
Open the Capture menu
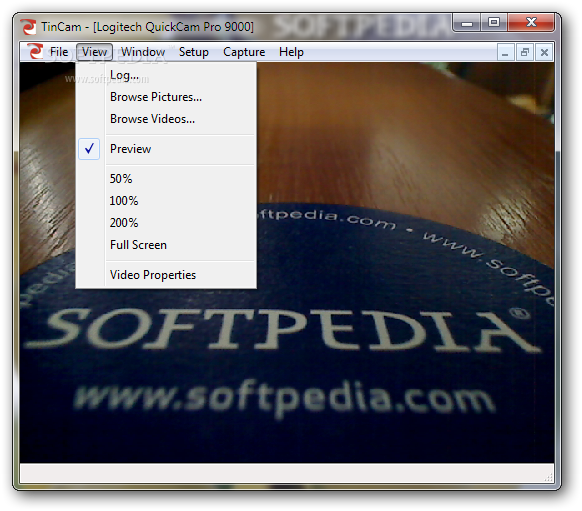pos(244,52)
